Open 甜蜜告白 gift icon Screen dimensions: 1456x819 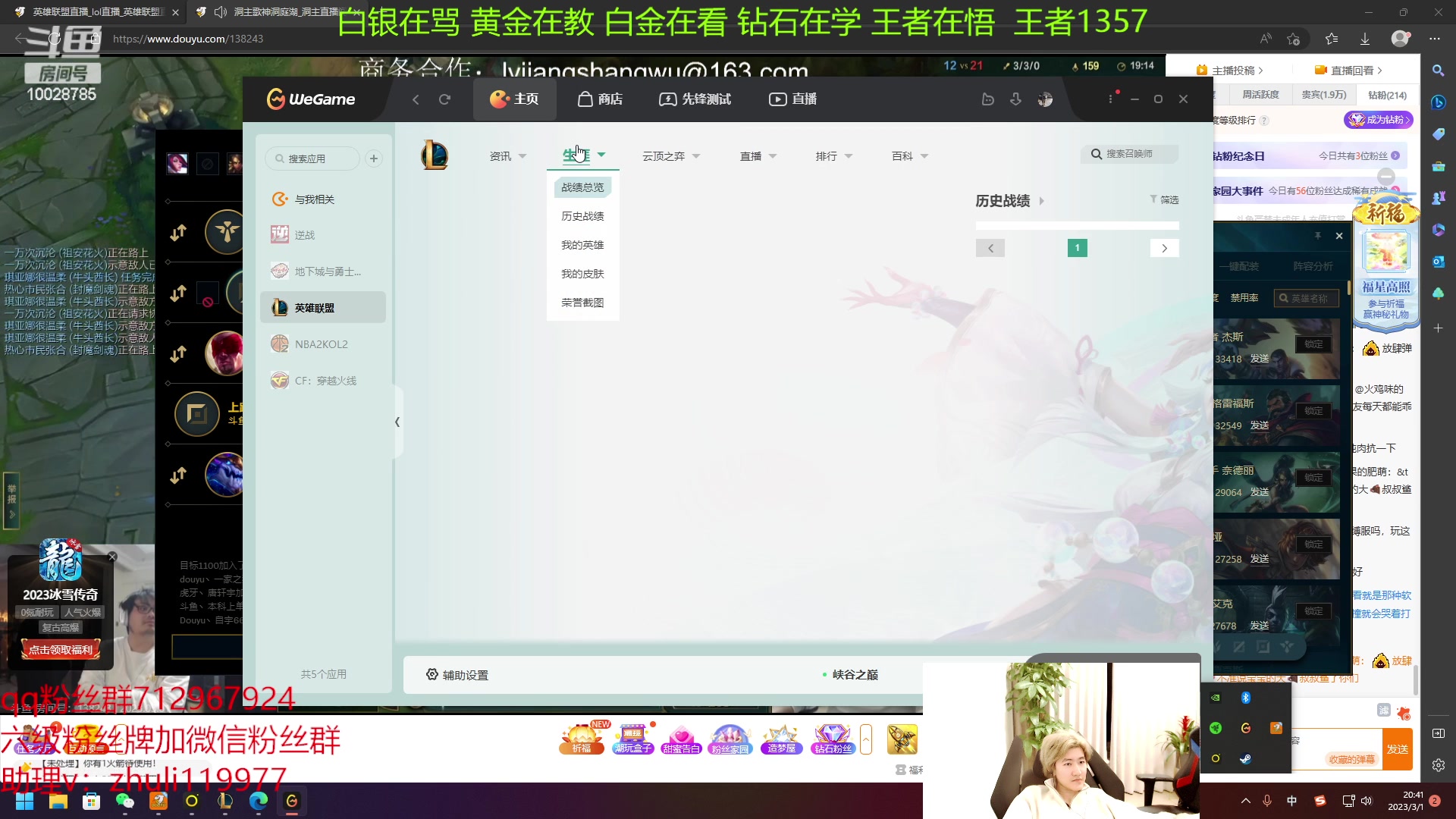click(x=681, y=739)
